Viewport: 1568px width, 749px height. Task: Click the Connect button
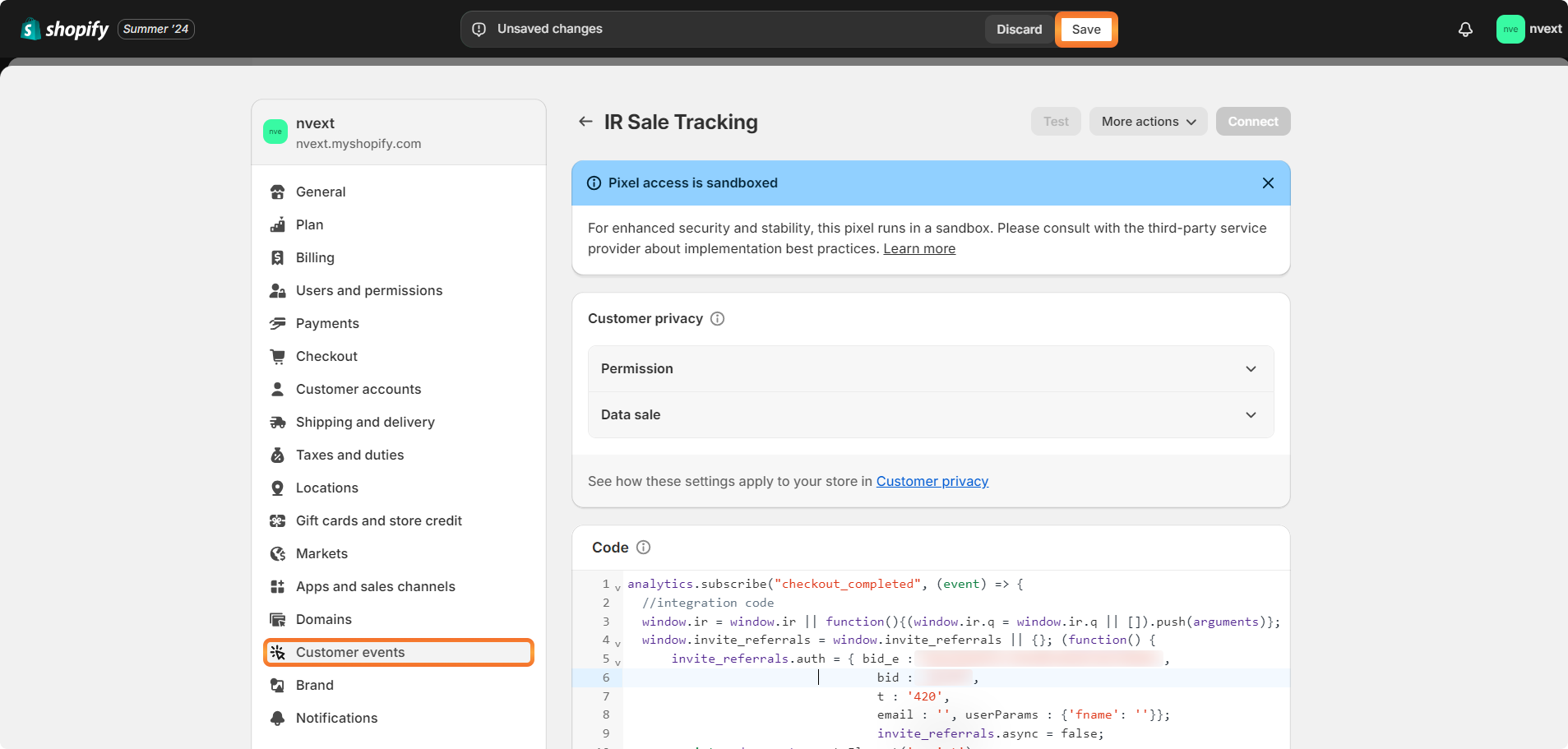point(1253,122)
